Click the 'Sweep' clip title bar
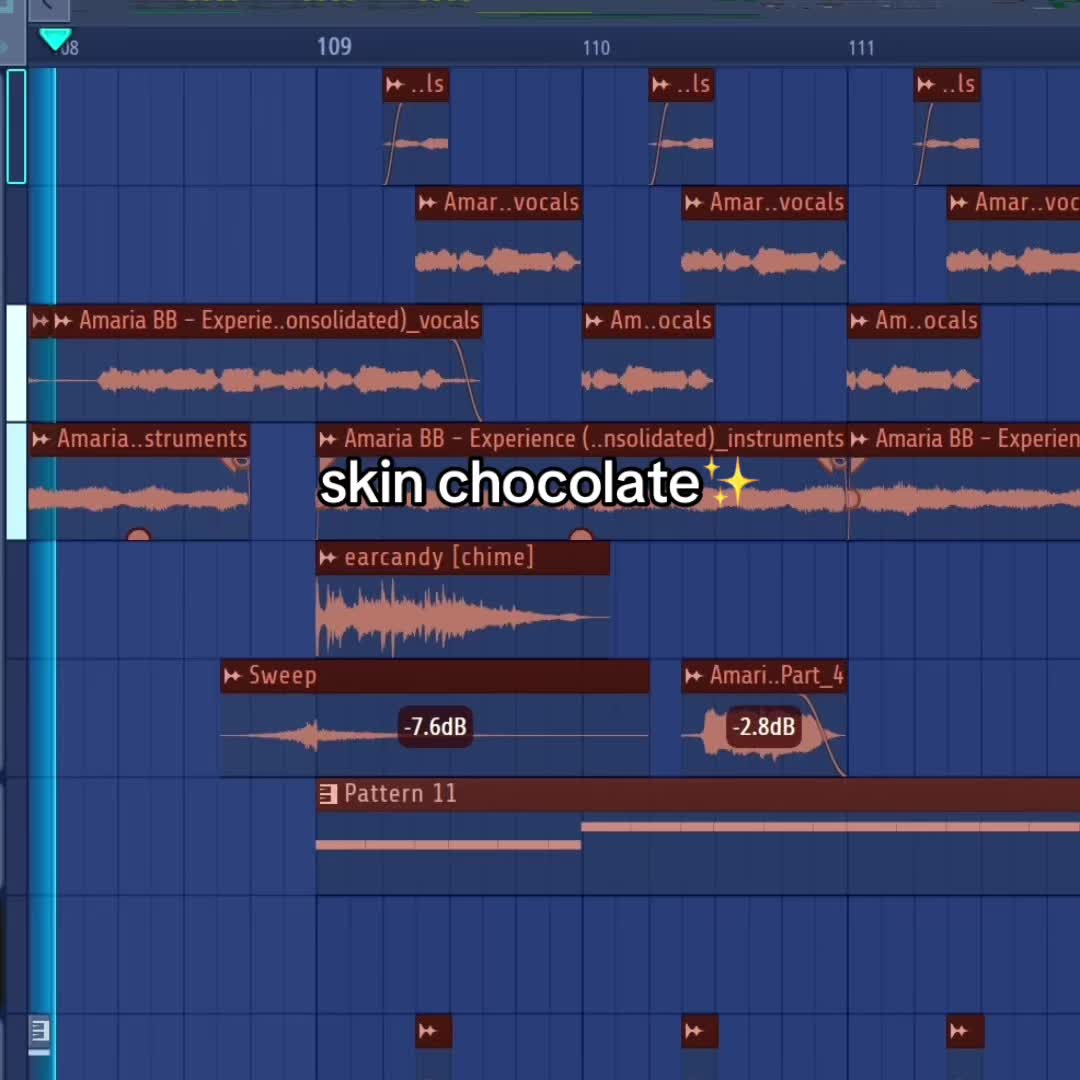The height and width of the screenshot is (1080, 1080). (435, 676)
